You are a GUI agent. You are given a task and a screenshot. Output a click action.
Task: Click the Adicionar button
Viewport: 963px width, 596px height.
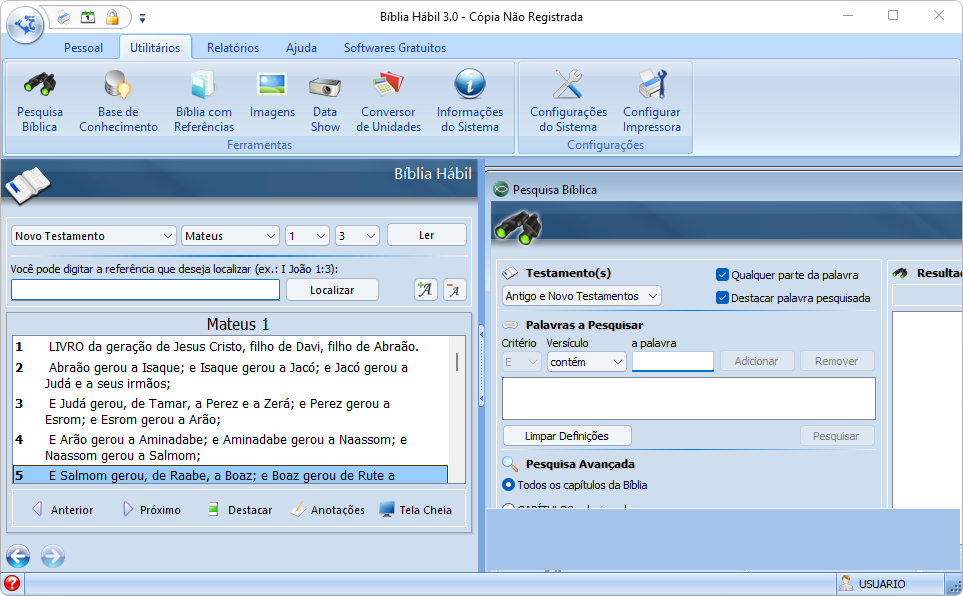[x=757, y=361]
